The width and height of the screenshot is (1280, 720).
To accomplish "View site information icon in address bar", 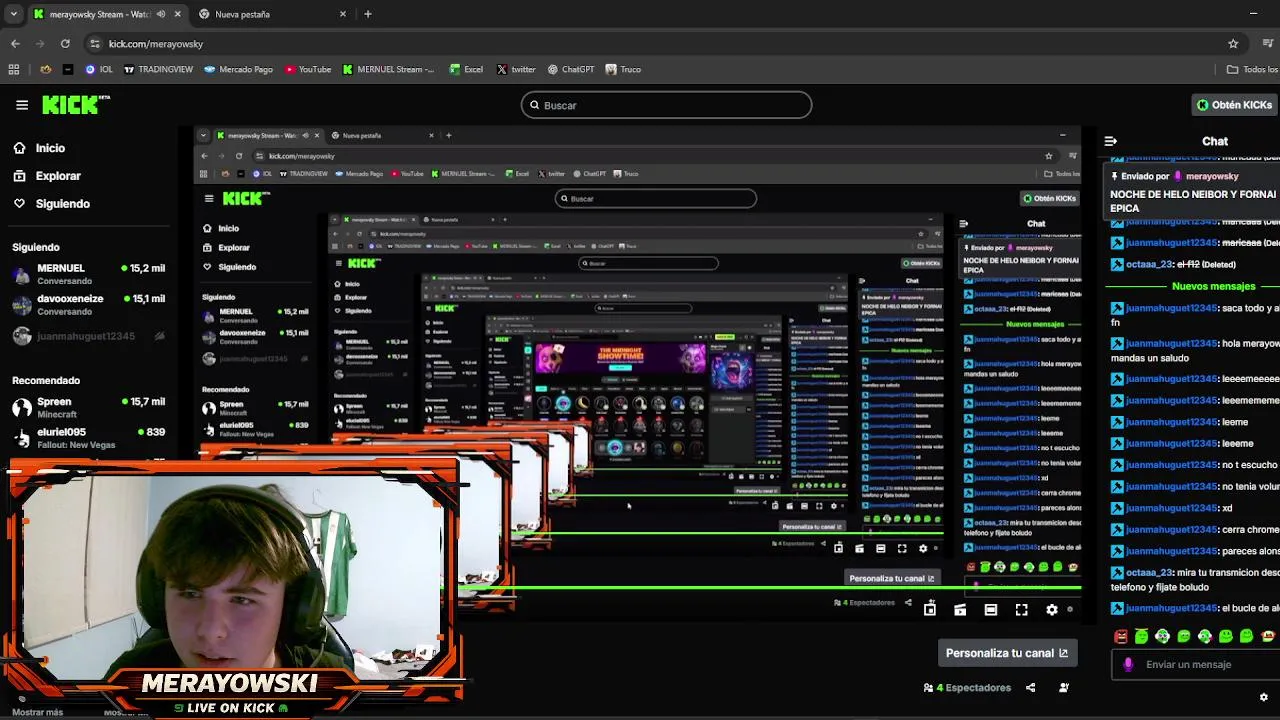I will coord(95,44).
